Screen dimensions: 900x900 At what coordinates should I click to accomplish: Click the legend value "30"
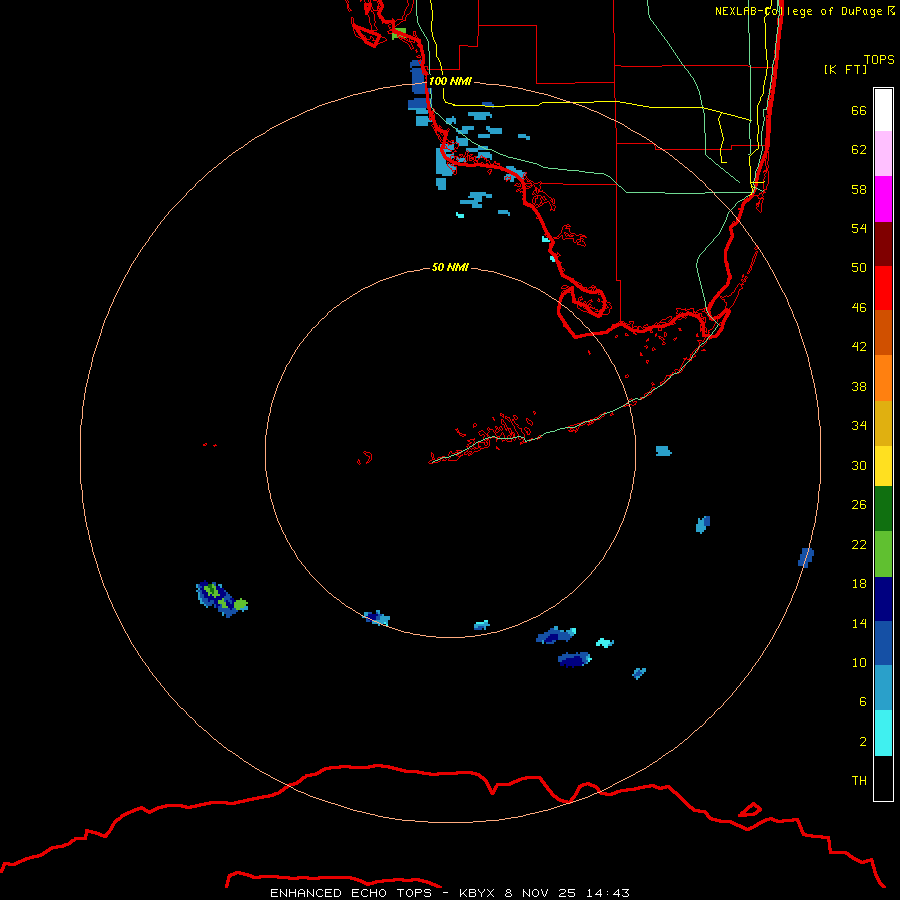click(x=859, y=465)
